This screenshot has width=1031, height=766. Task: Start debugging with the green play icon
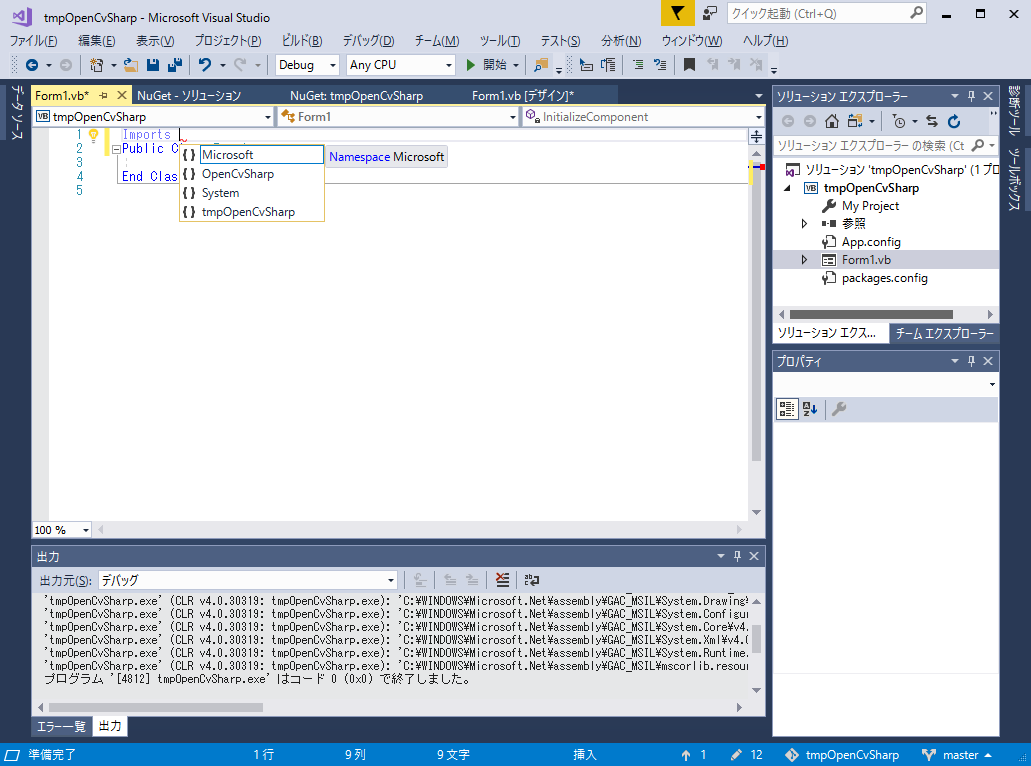click(470, 64)
